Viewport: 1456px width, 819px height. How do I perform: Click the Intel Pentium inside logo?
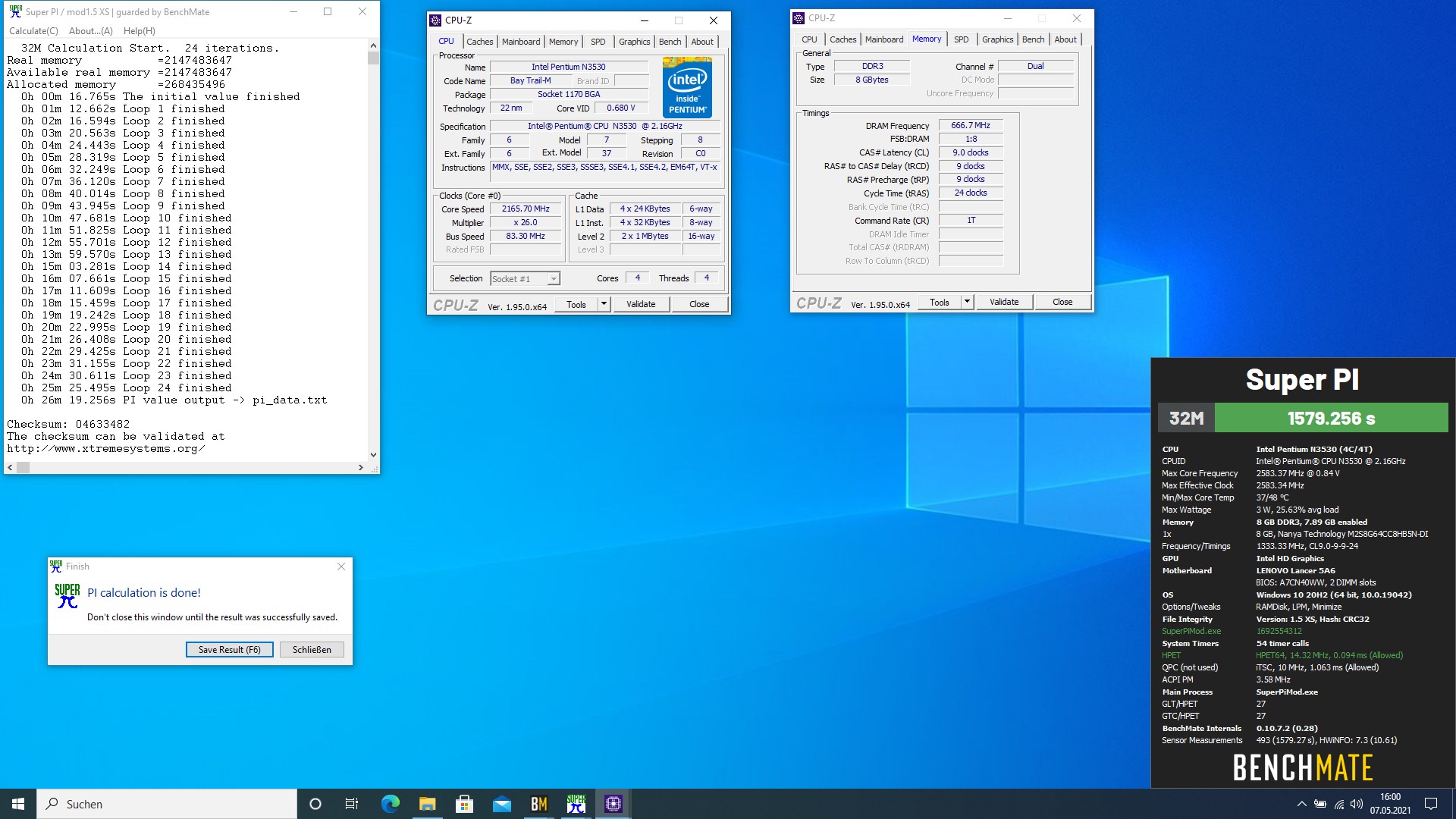(687, 88)
